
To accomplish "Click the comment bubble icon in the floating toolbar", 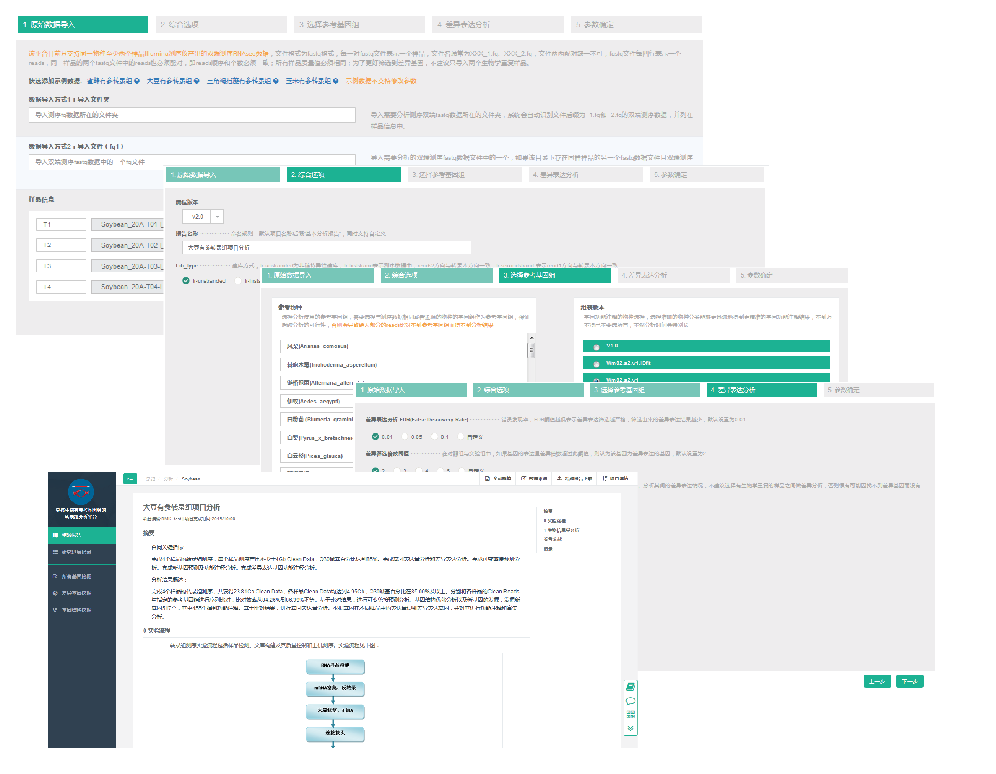I will click(x=631, y=701).
